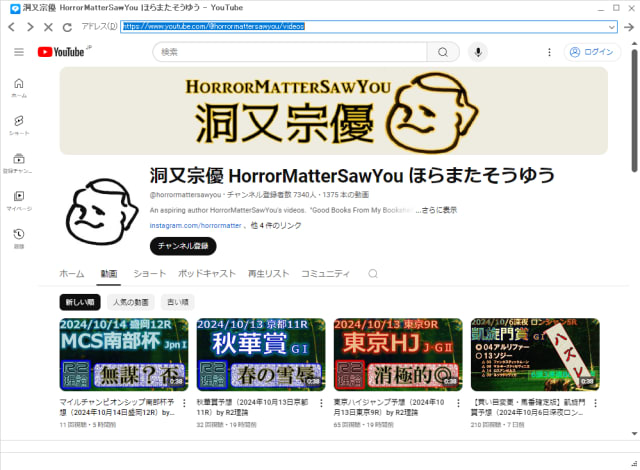
Task: Click the channel avatar face drawing
Action: 102,211
